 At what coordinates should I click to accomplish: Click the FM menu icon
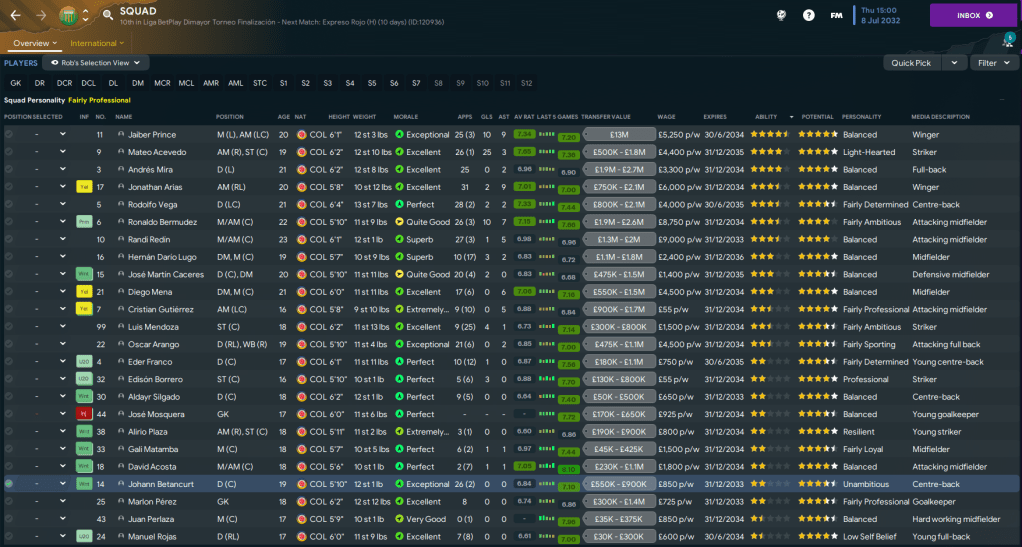coord(836,15)
